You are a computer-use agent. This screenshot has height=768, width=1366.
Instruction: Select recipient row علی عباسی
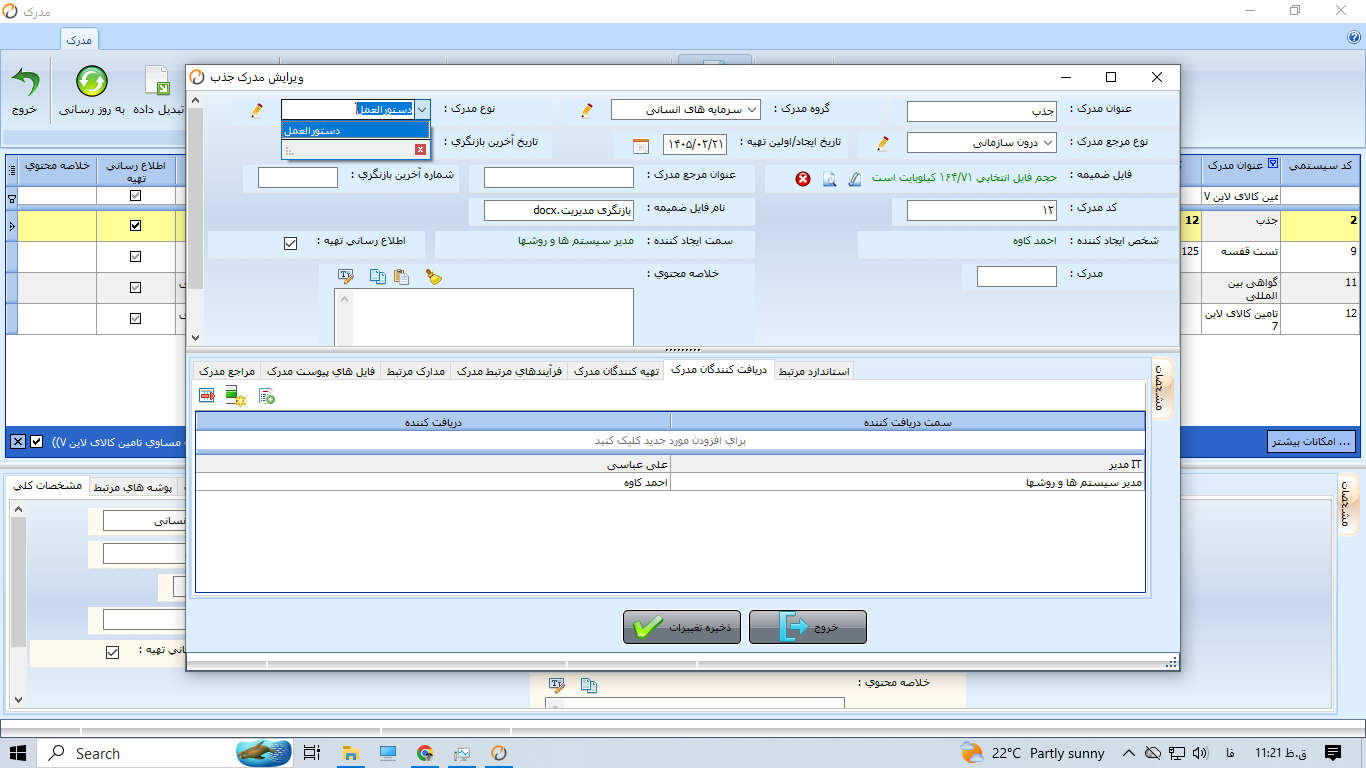670,465
